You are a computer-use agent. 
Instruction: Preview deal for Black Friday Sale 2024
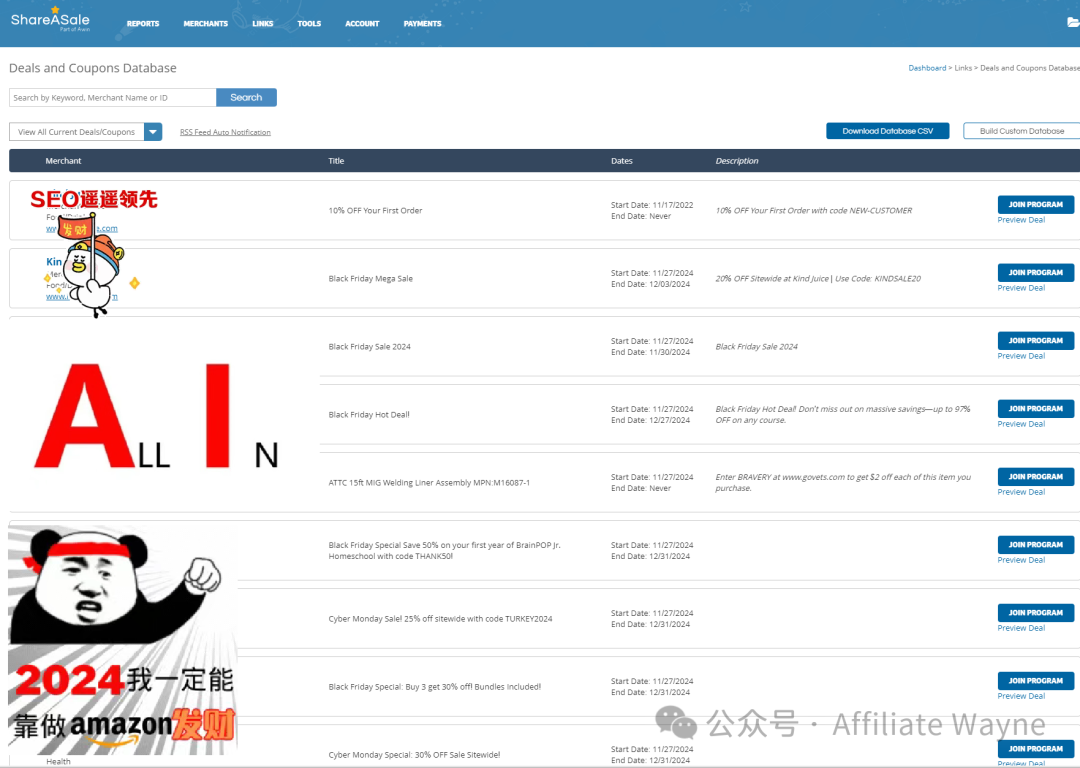pyautogui.click(x=1021, y=356)
